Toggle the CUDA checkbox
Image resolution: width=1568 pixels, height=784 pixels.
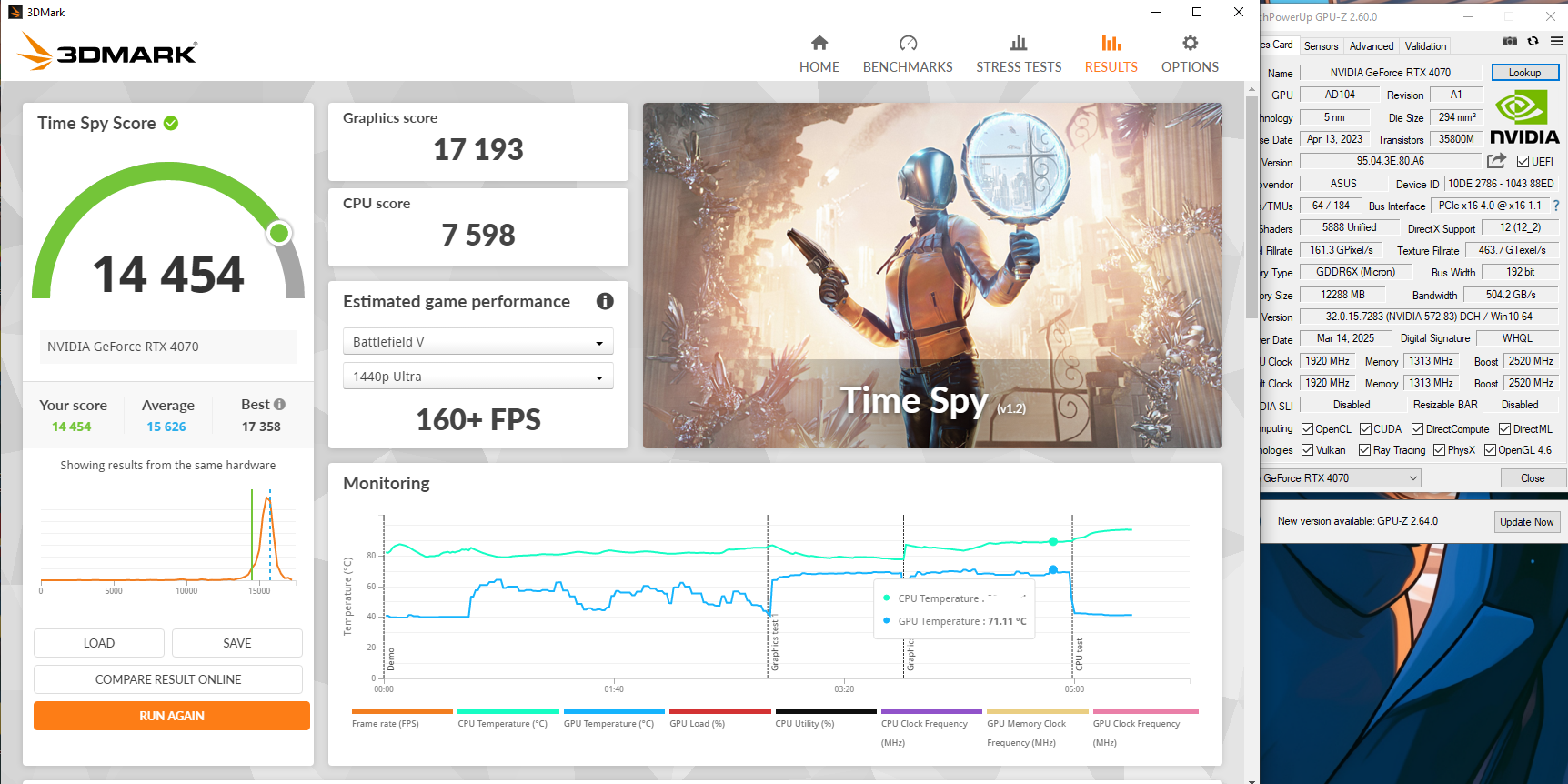click(1365, 429)
